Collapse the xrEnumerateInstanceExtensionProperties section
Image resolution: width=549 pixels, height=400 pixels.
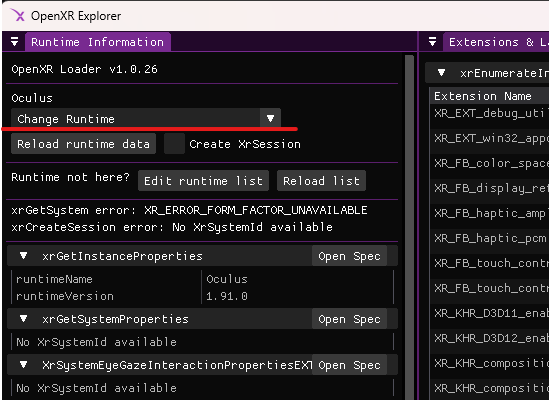pos(442,73)
